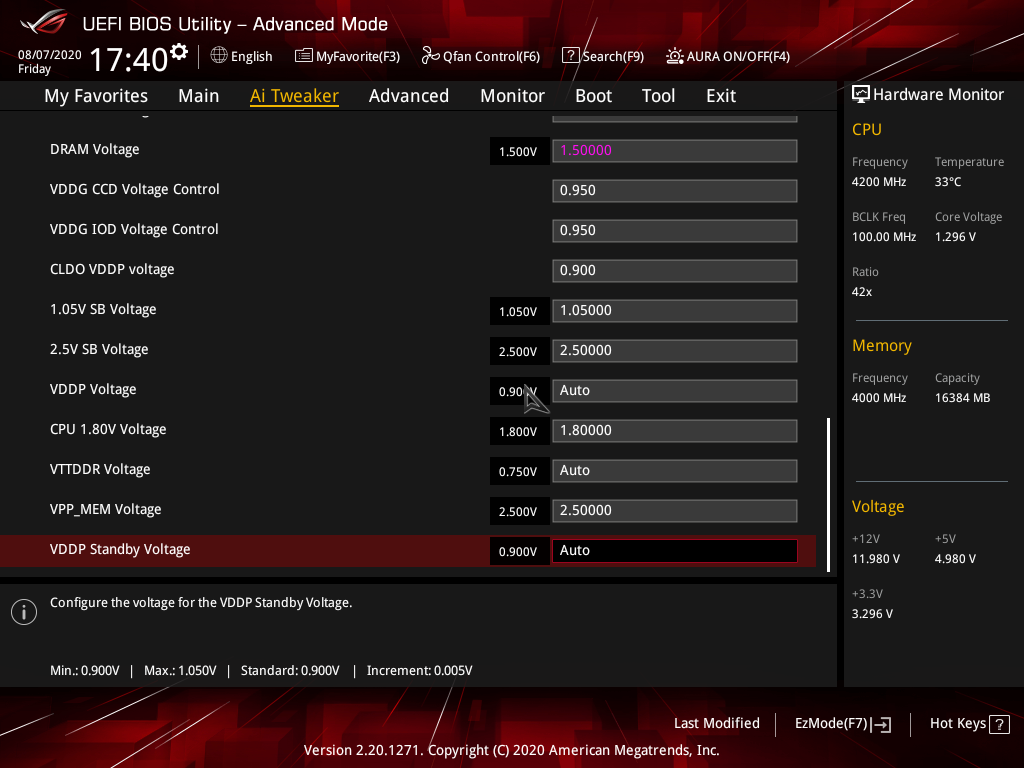
Task: Go to the Advanced tab
Action: [409, 96]
